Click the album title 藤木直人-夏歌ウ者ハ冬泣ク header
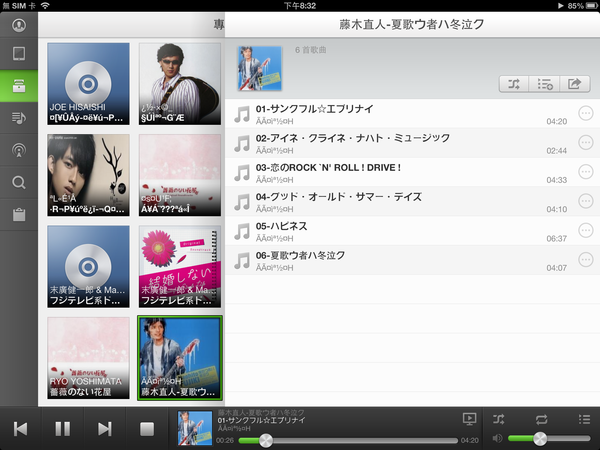600x450 pixels. pos(412,24)
